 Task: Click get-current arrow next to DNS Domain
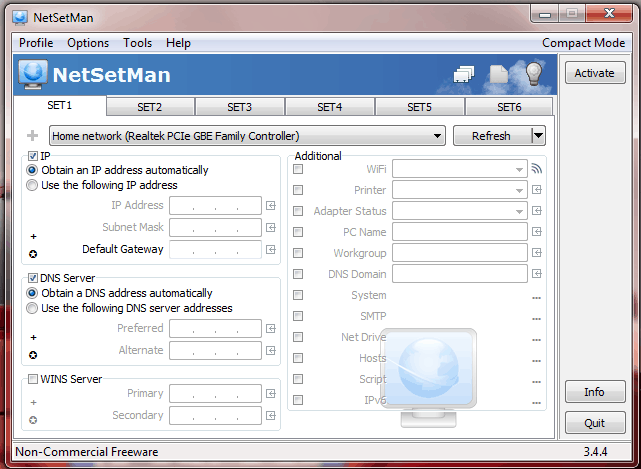pos(537,274)
